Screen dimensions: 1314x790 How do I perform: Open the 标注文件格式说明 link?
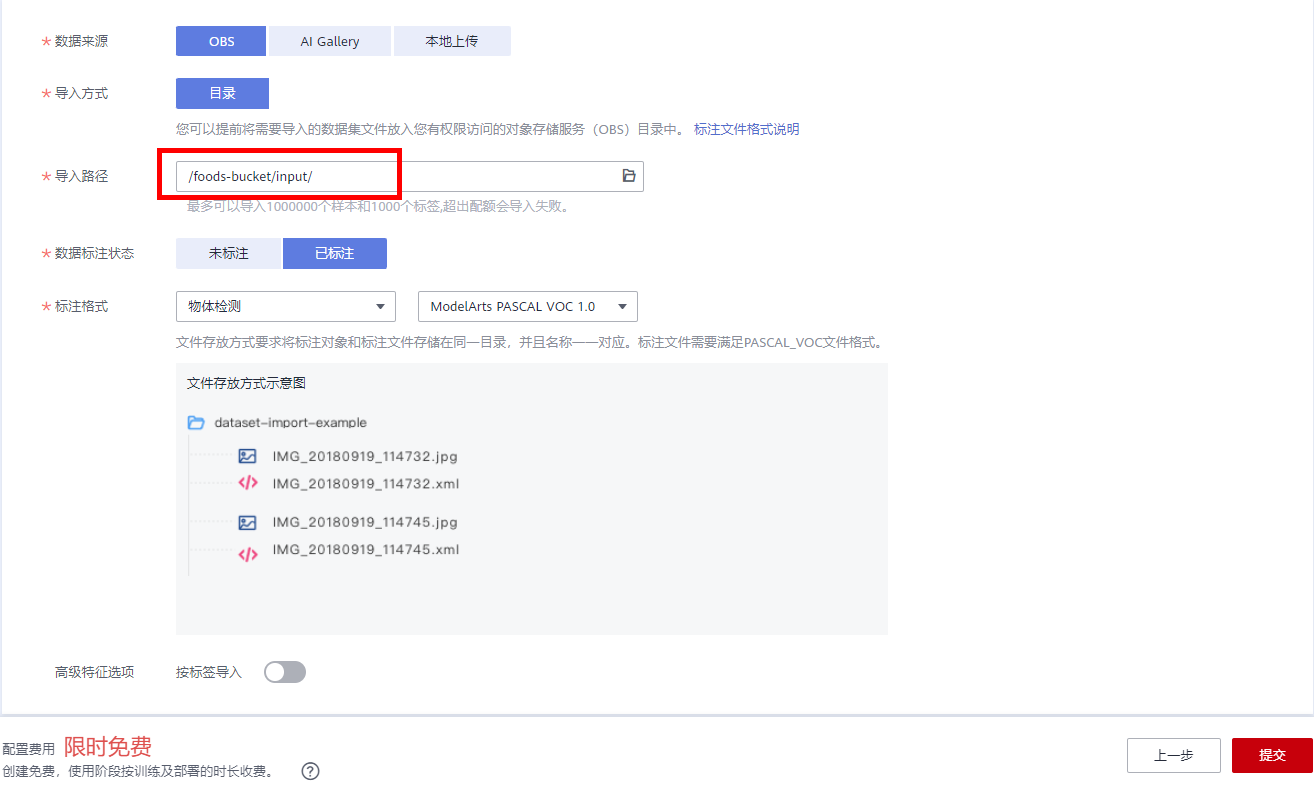(x=746, y=129)
